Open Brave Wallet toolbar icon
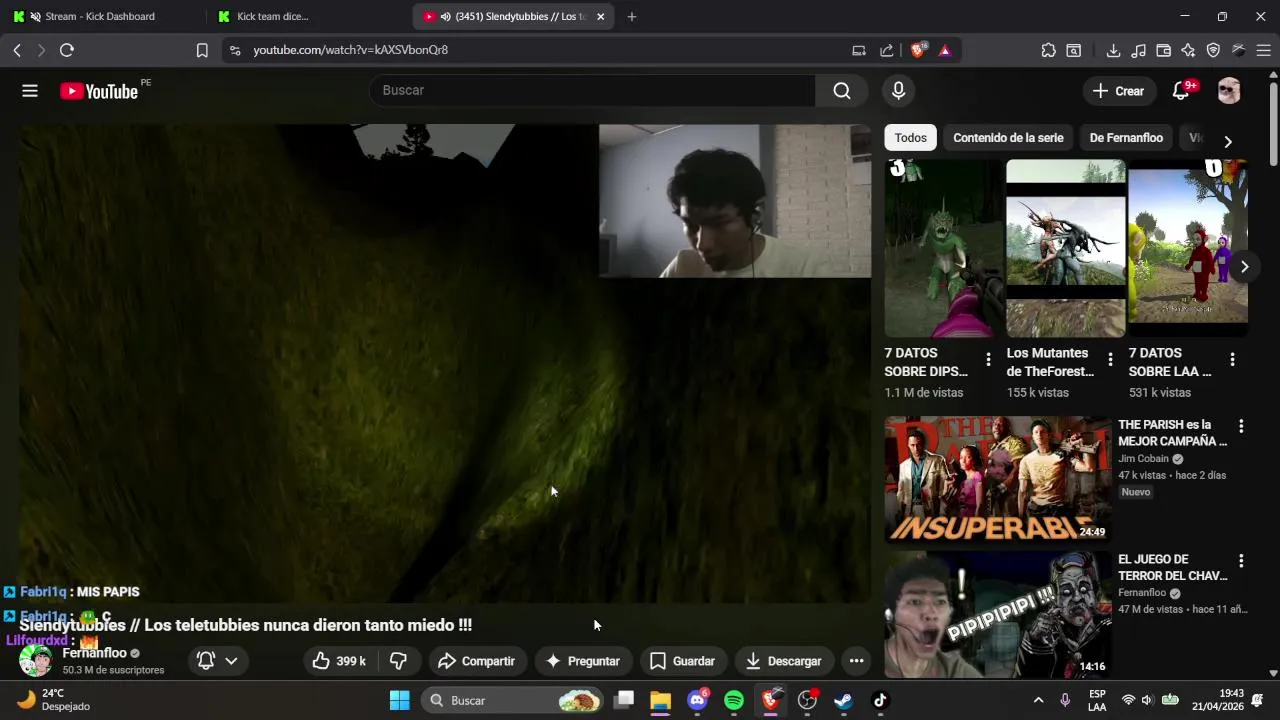This screenshot has height=720, width=1280. click(1163, 50)
